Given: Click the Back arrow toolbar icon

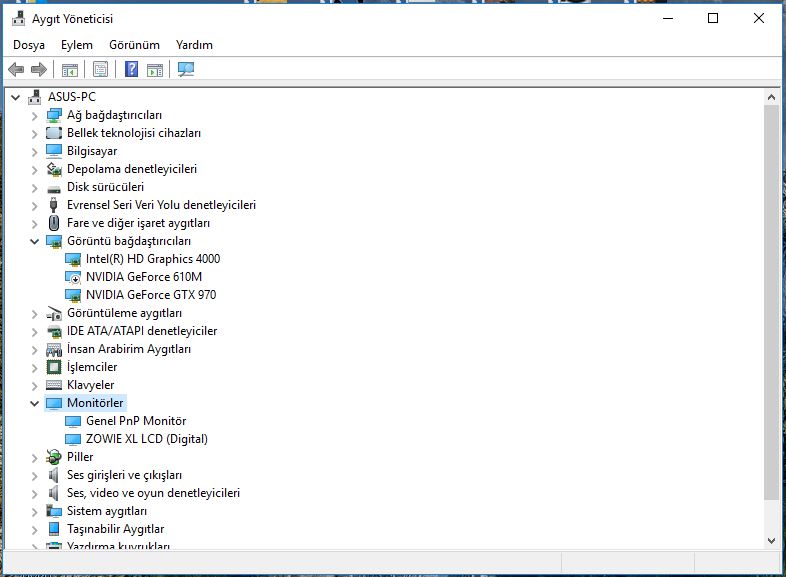Looking at the screenshot, I should [x=17, y=69].
